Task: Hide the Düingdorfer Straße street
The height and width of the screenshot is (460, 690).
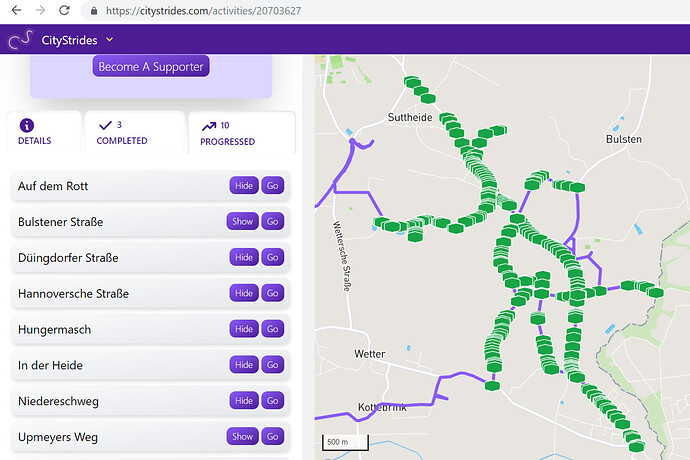Action: (x=244, y=258)
